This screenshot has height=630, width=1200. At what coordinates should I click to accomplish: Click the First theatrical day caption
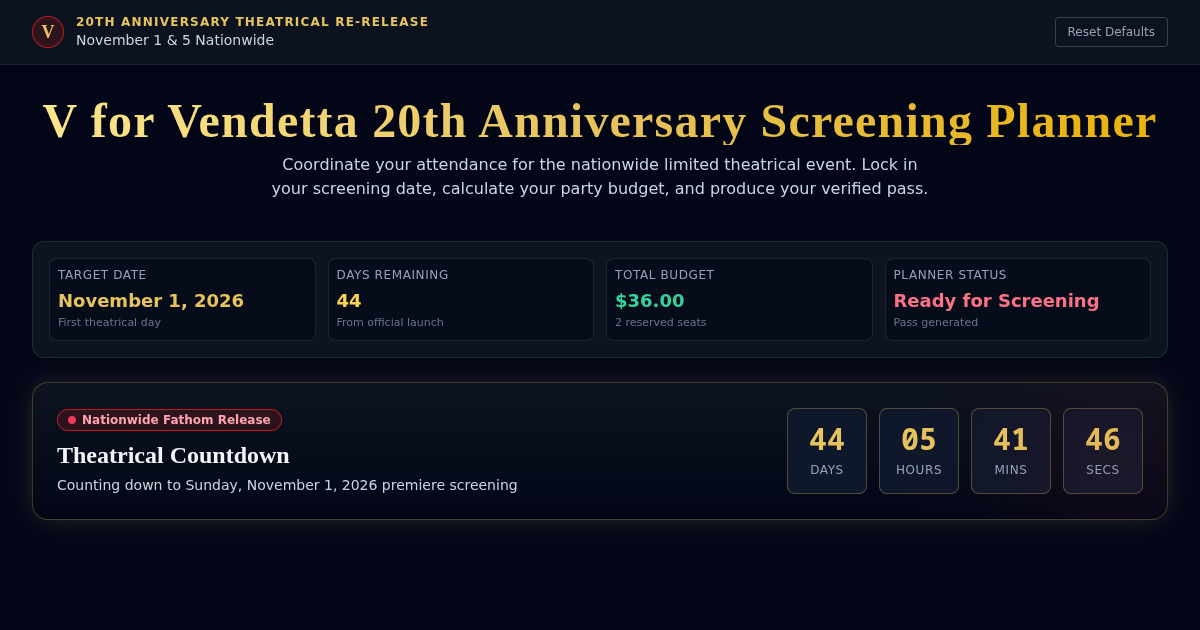coord(109,322)
